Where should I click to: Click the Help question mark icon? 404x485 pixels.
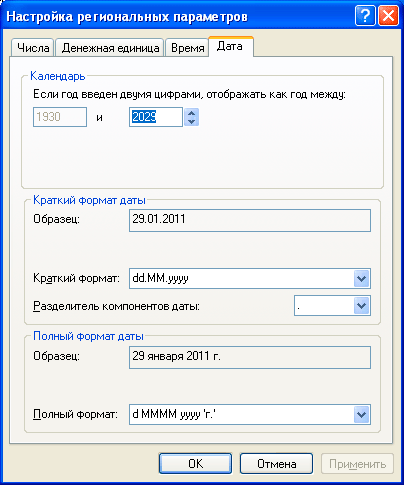click(365, 16)
